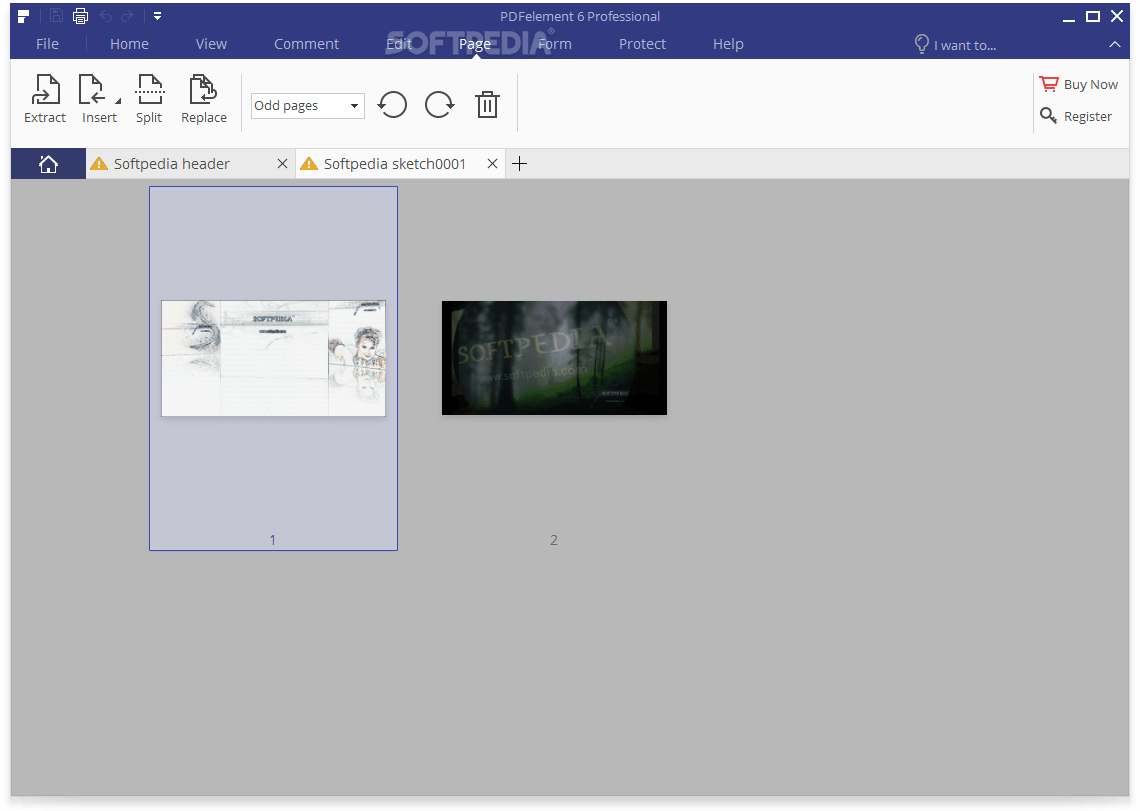Open the Comment ribbon tab
The height and width of the screenshot is (811, 1140).
click(306, 44)
